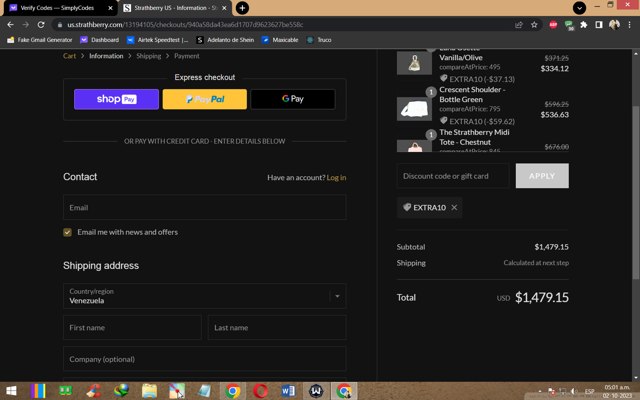
Task: Open the Dashboard bookmark
Action: coord(100,40)
